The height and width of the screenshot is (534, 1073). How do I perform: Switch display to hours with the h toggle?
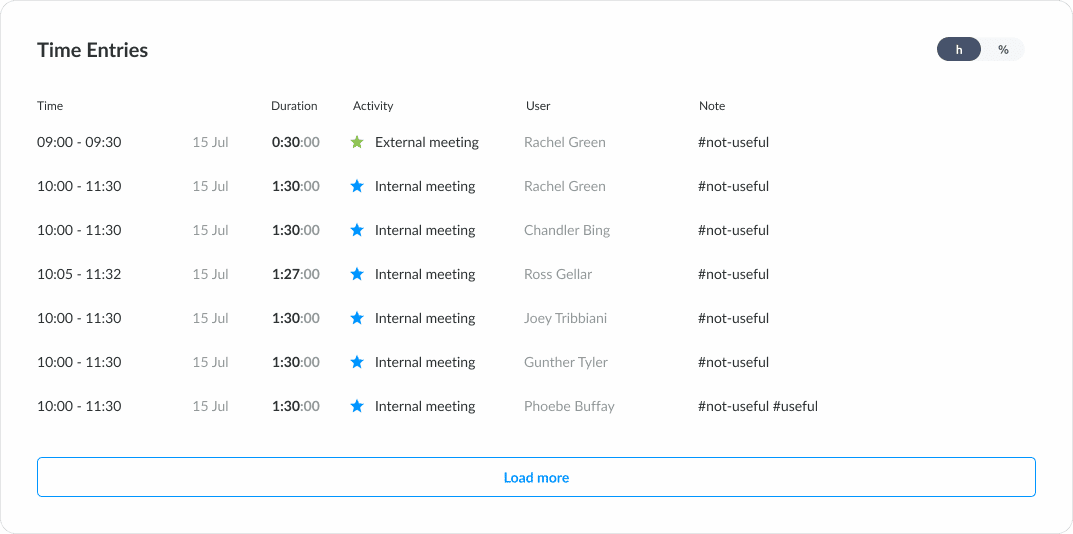(x=958, y=49)
